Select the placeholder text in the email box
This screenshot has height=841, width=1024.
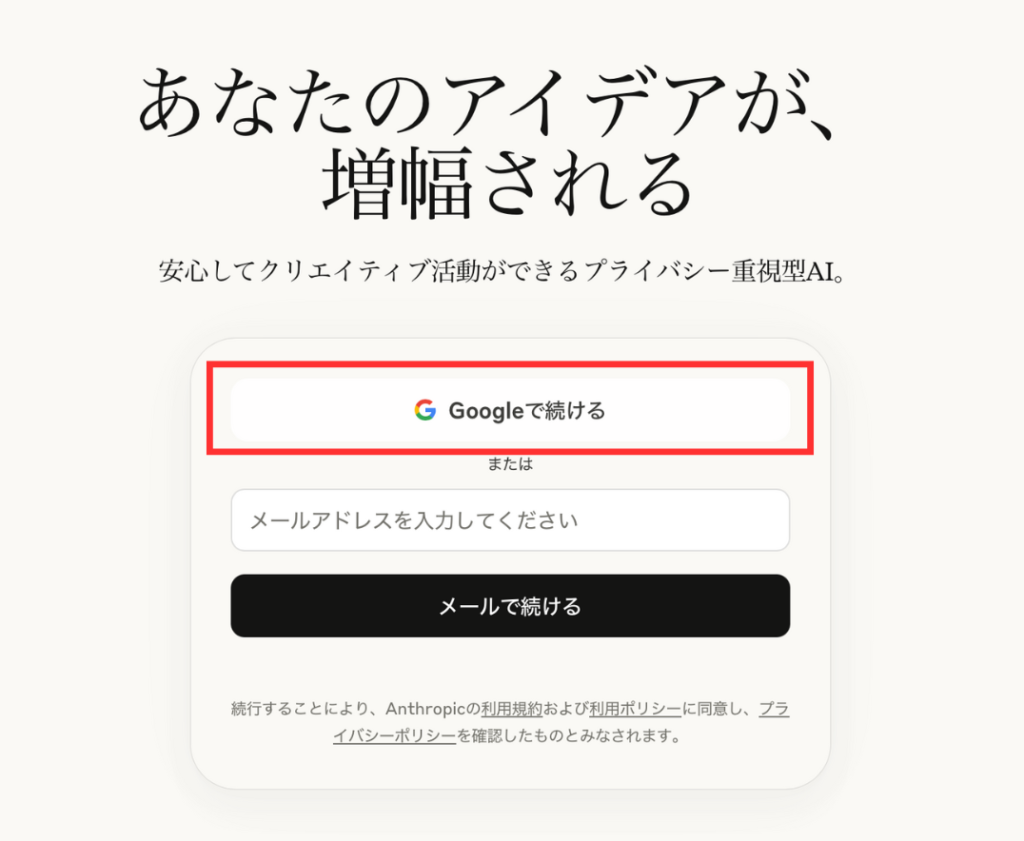414,520
